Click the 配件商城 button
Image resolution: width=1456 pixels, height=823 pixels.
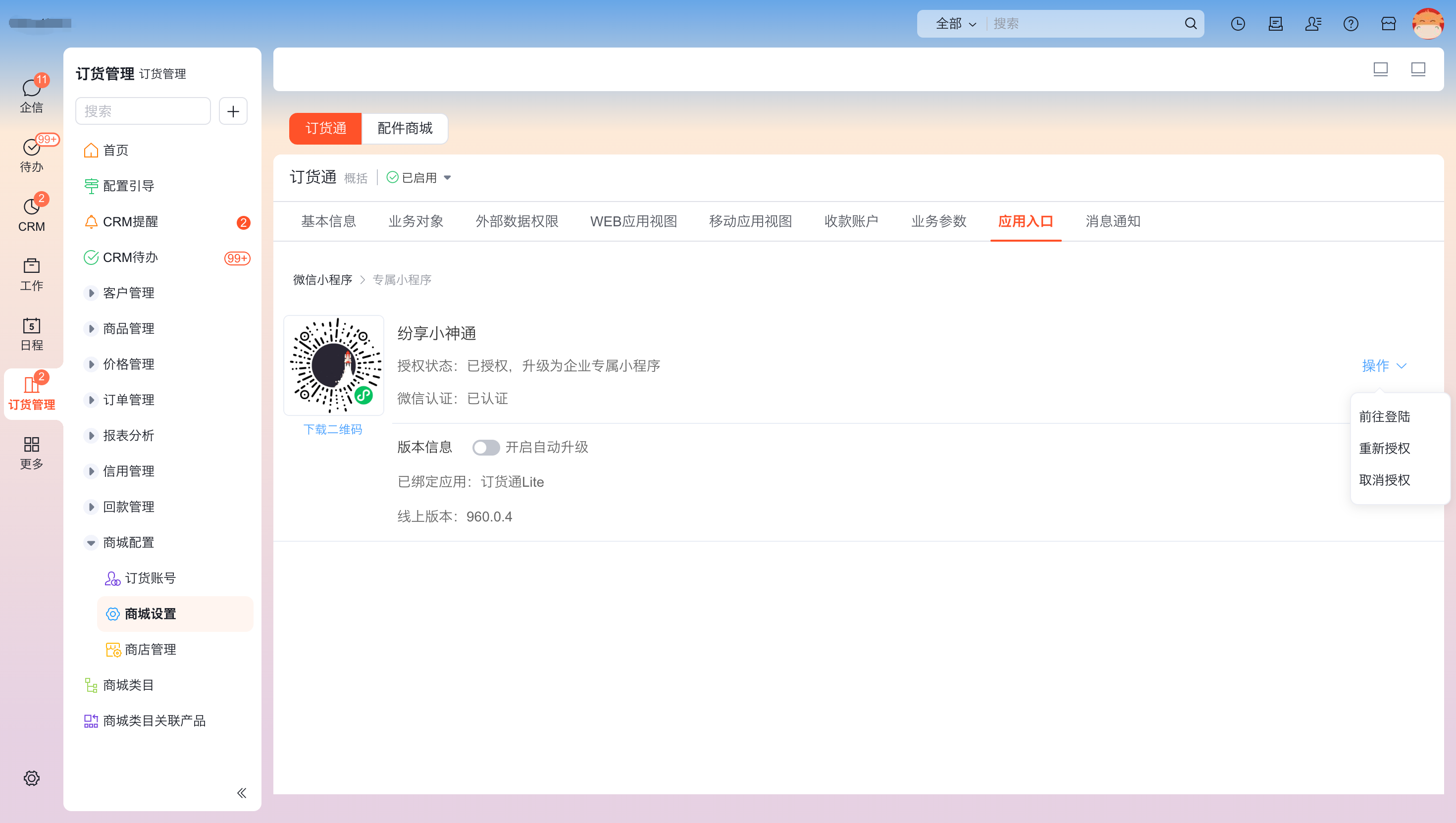405,128
